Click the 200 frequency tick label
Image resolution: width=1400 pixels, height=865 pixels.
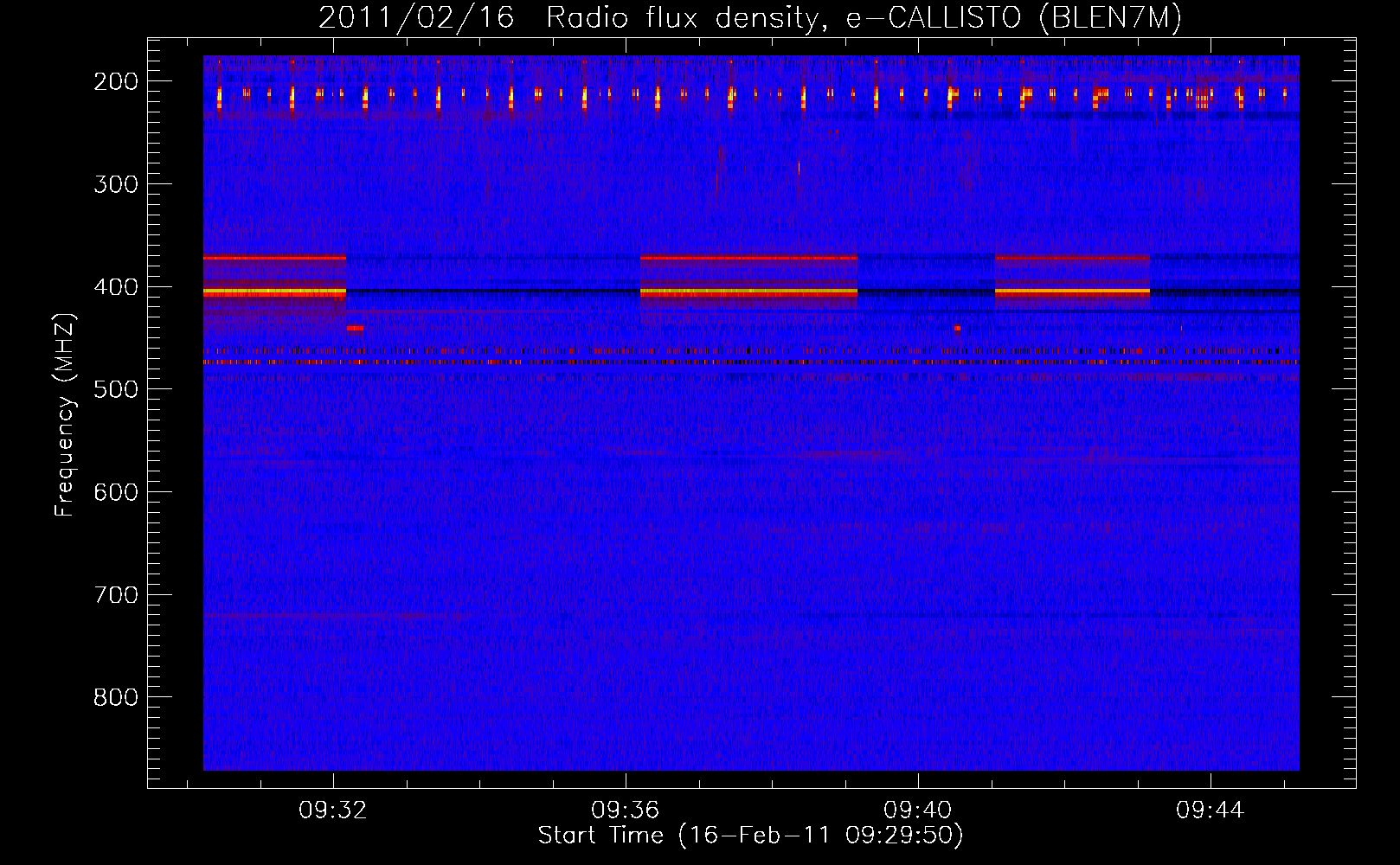pyautogui.click(x=116, y=81)
